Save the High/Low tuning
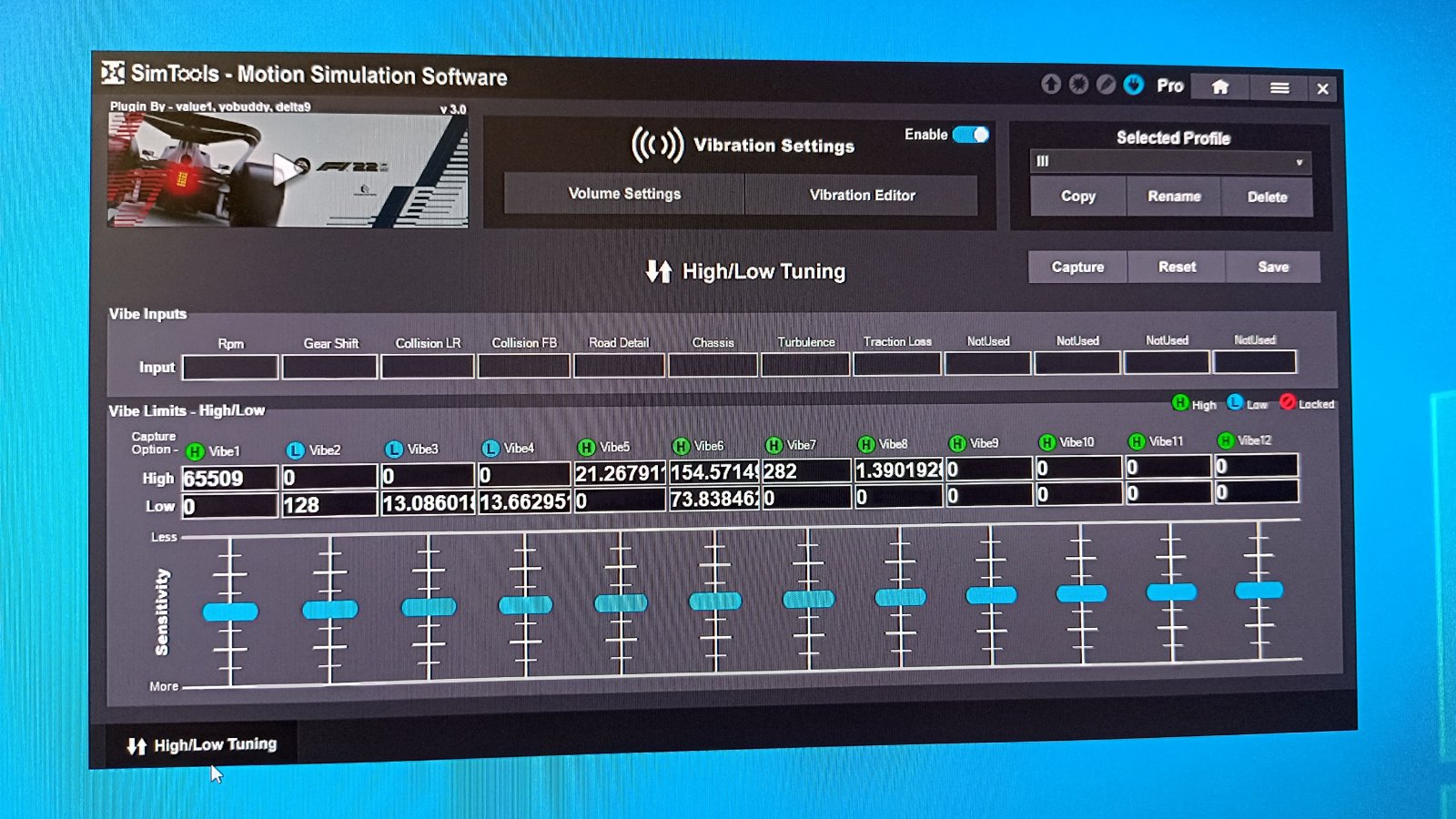Screen dimensions: 1456x819 coord(1273,268)
